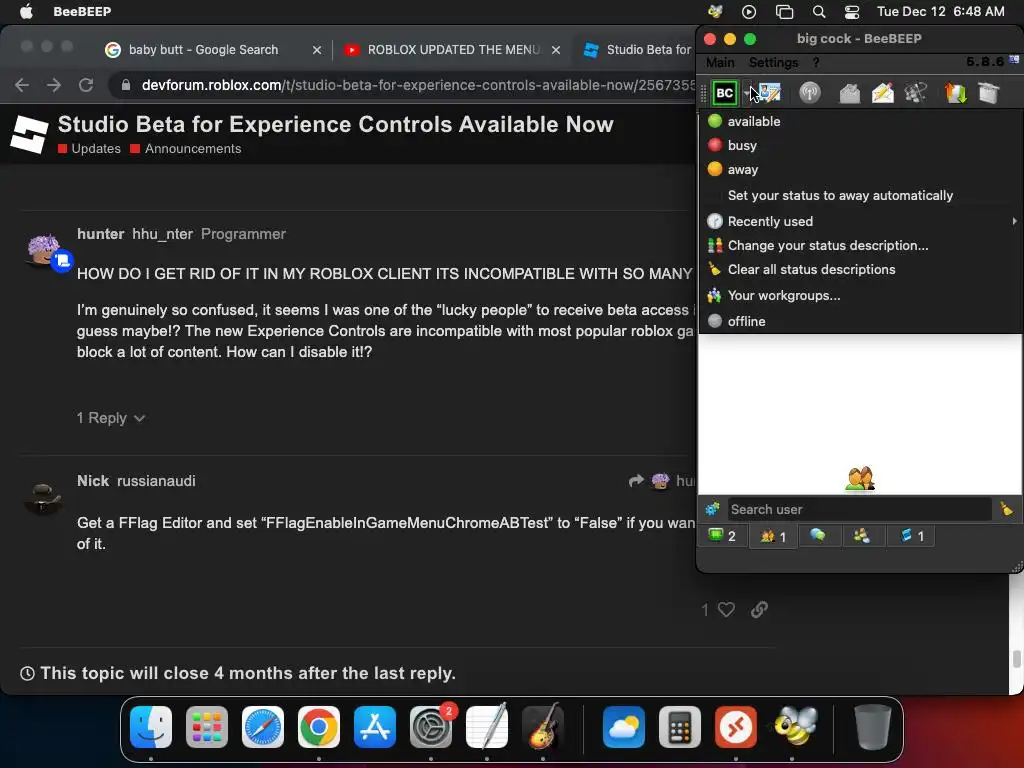Open Spotlight search in menu bar
Viewport: 1024px width, 768px height.
[819, 12]
